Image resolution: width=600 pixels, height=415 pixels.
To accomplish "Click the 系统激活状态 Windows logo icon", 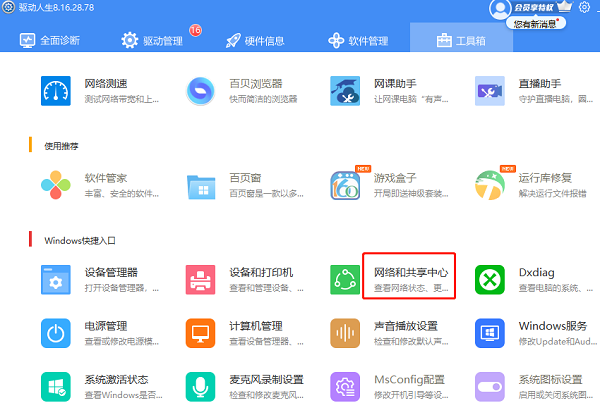I will 55,387.
